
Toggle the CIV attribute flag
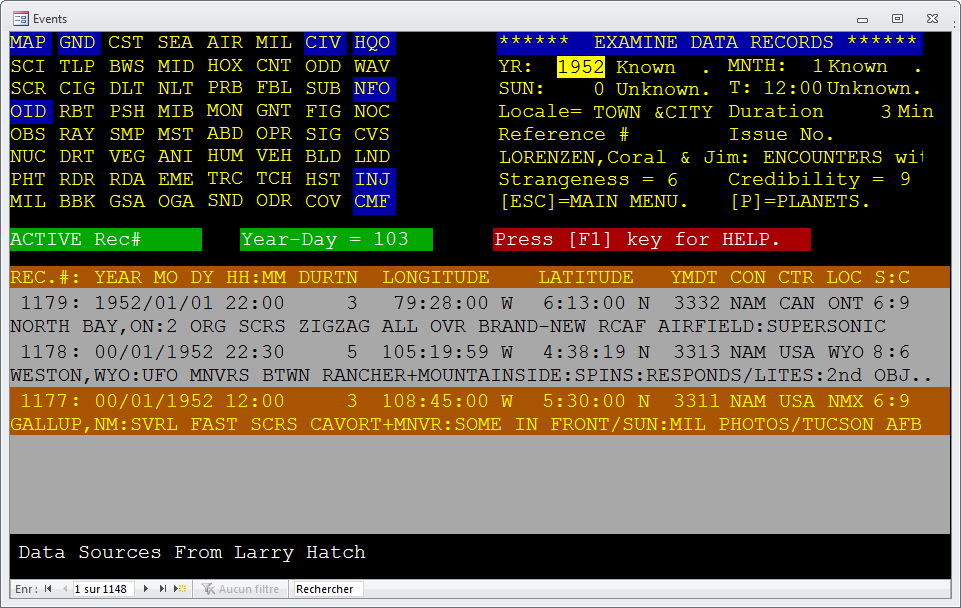(x=323, y=43)
